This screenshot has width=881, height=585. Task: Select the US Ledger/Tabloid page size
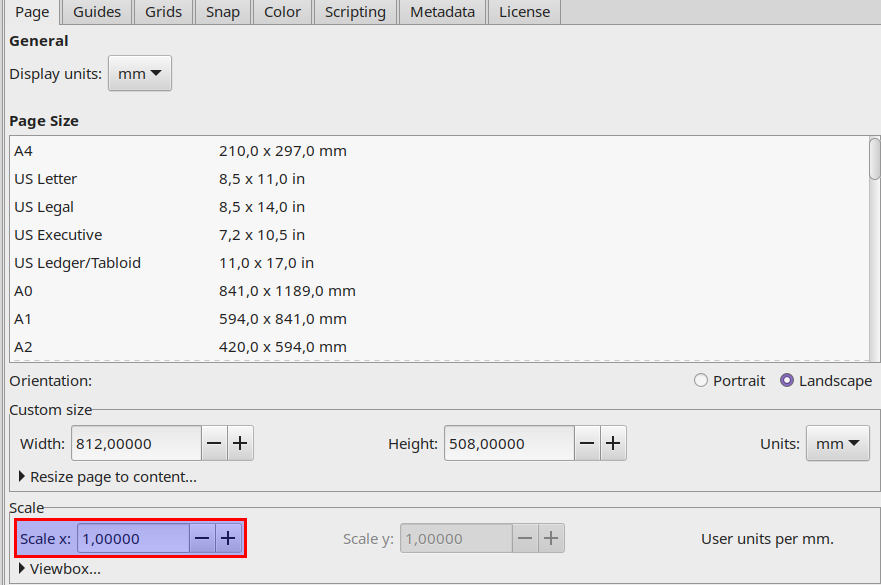[x=439, y=263]
